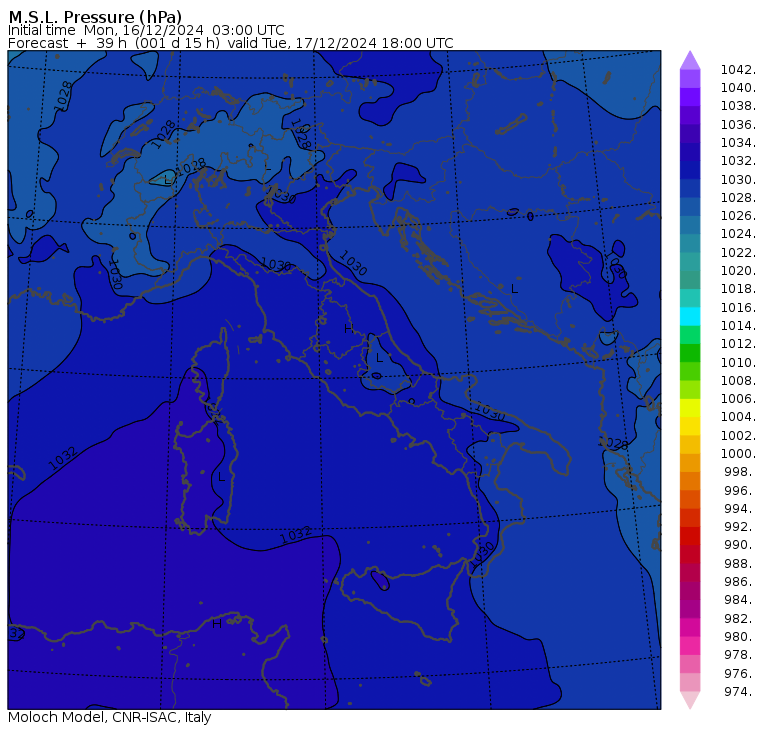The image size is (760, 731).
Task: Select the yellow legend band between 1004 and 1006
Action: pyautogui.click(x=690, y=408)
